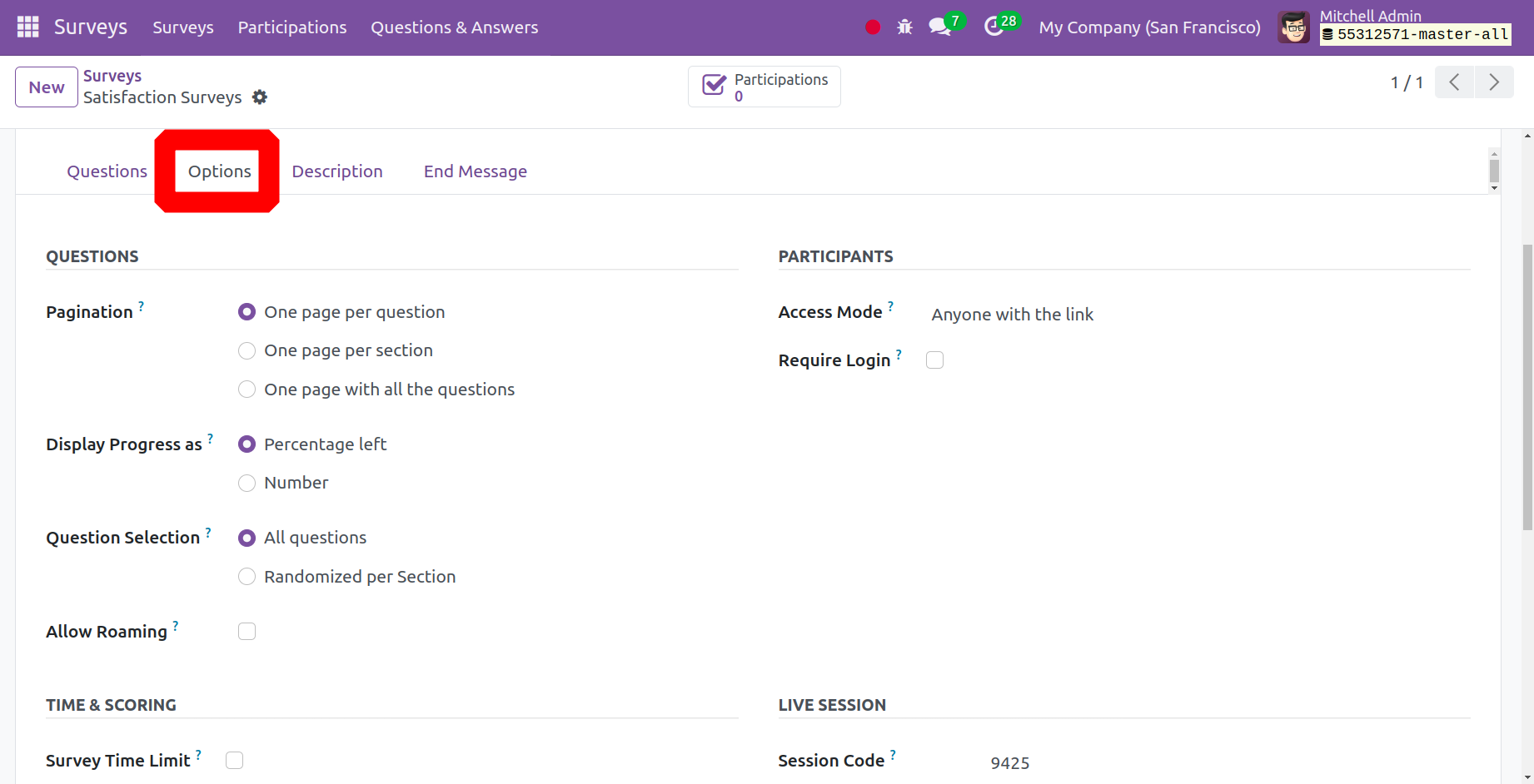Open the Questions & Answers menu
This screenshot has height=784, width=1534.
[454, 27]
